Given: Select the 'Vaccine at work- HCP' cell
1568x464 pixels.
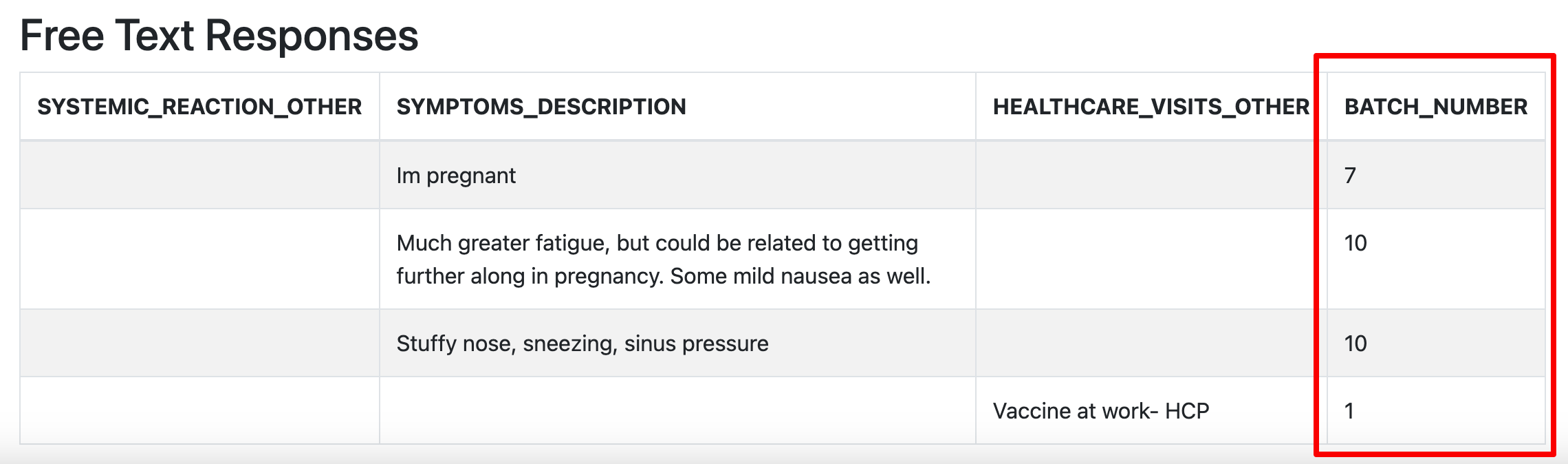Looking at the screenshot, I should coord(1151,410).
